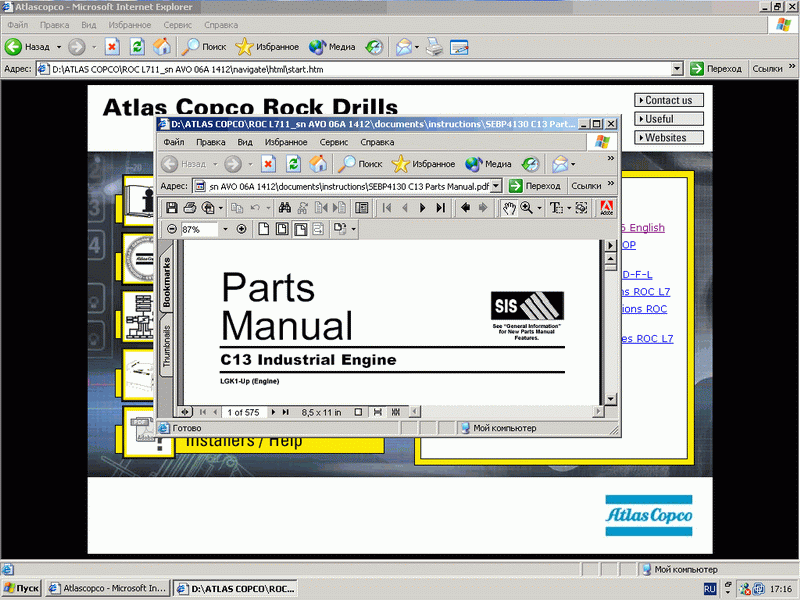Expand the address bar dropdown in PDF window
Screen dimensions: 800x600
tap(495, 186)
